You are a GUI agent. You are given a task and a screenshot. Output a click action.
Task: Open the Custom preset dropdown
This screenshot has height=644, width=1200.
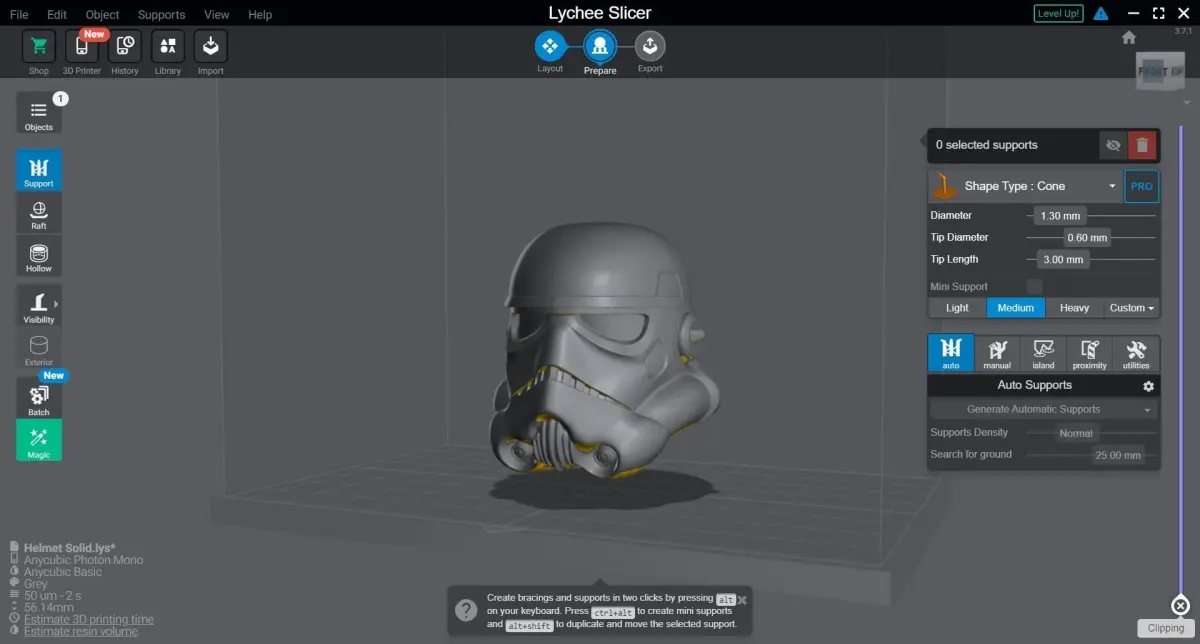click(1132, 308)
